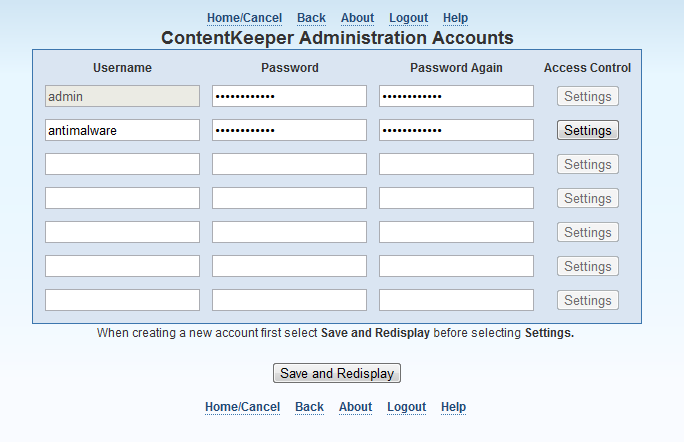Open the top Back link
This screenshot has height=442, width=684.
(x=311, y=18)
